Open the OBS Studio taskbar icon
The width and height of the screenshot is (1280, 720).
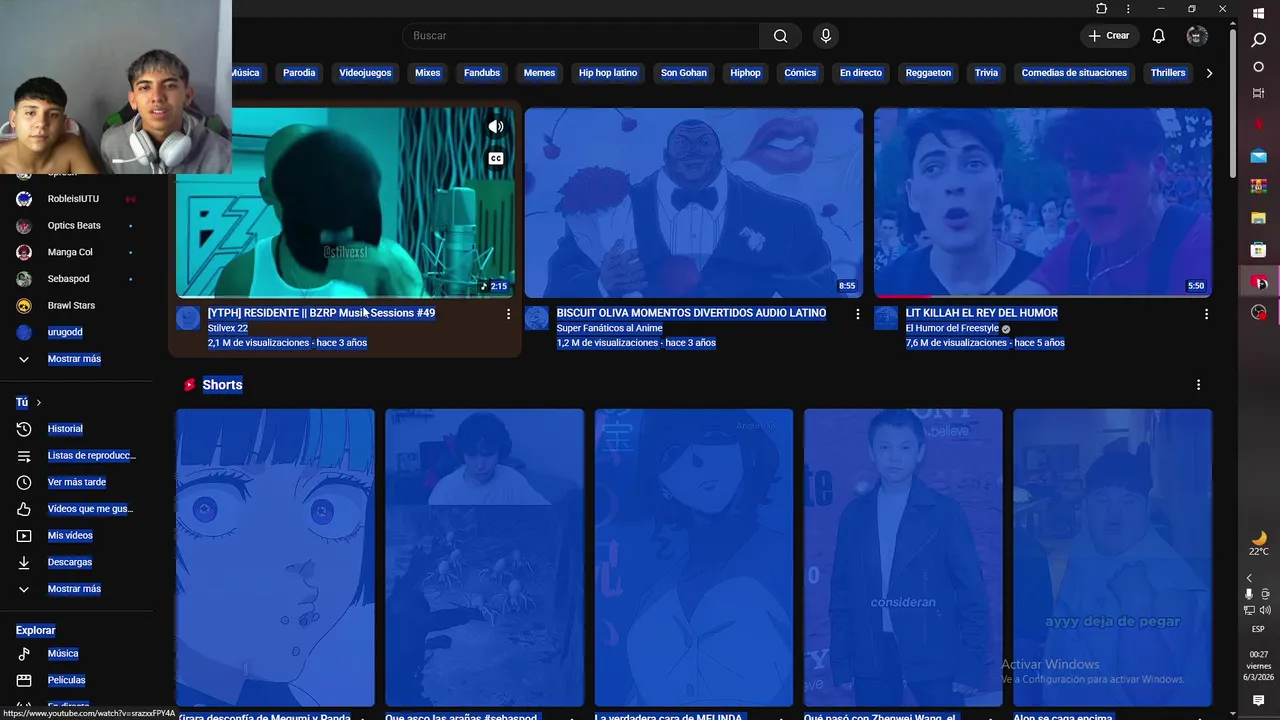[x=1259, y=313]
